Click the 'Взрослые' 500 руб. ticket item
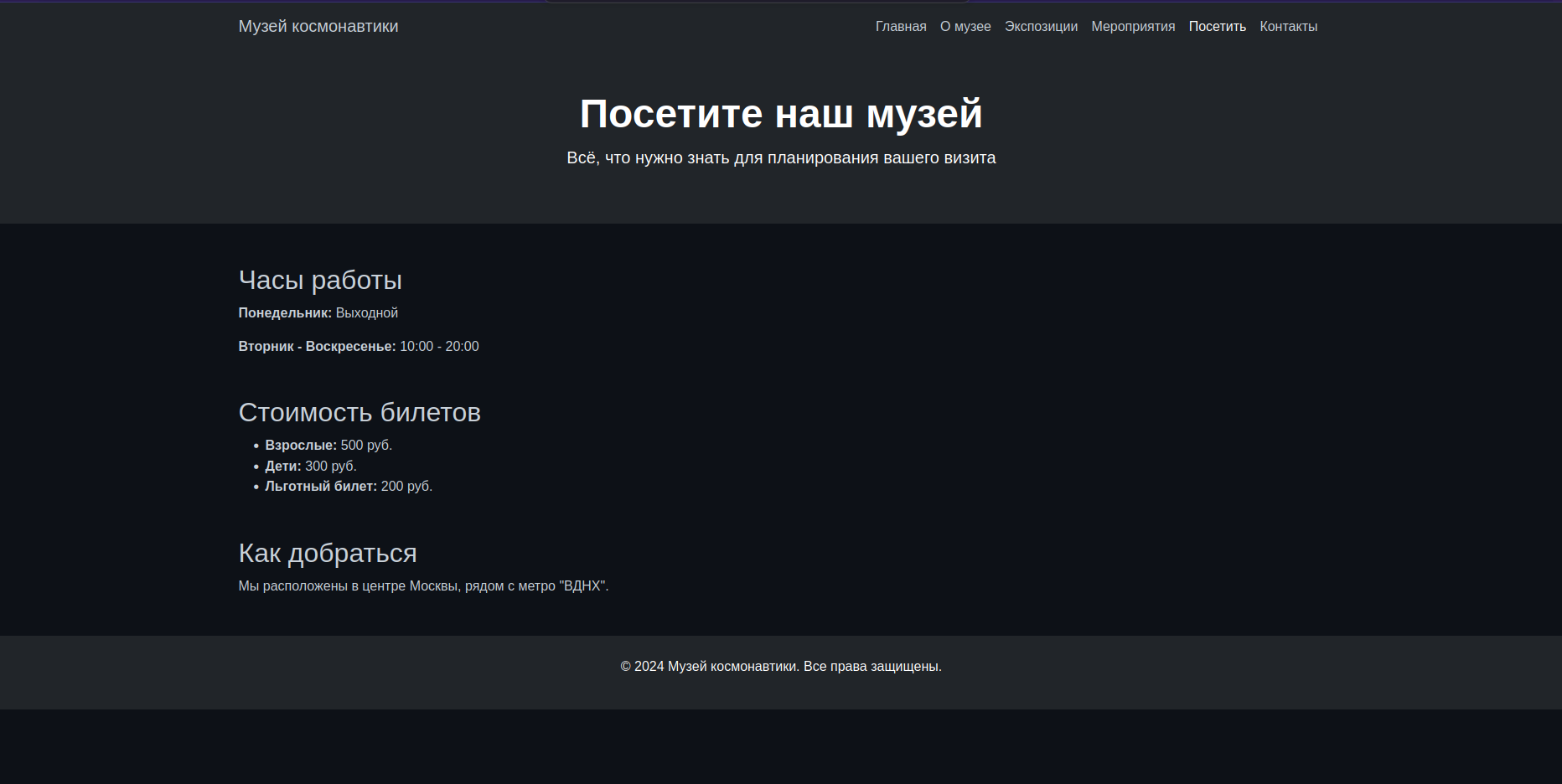This screenshot has width=1562, height=784. (x=328, y=446)
